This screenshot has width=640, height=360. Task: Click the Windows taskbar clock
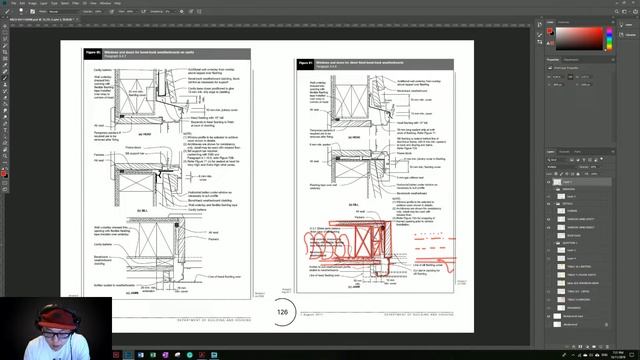click(618, 355)
